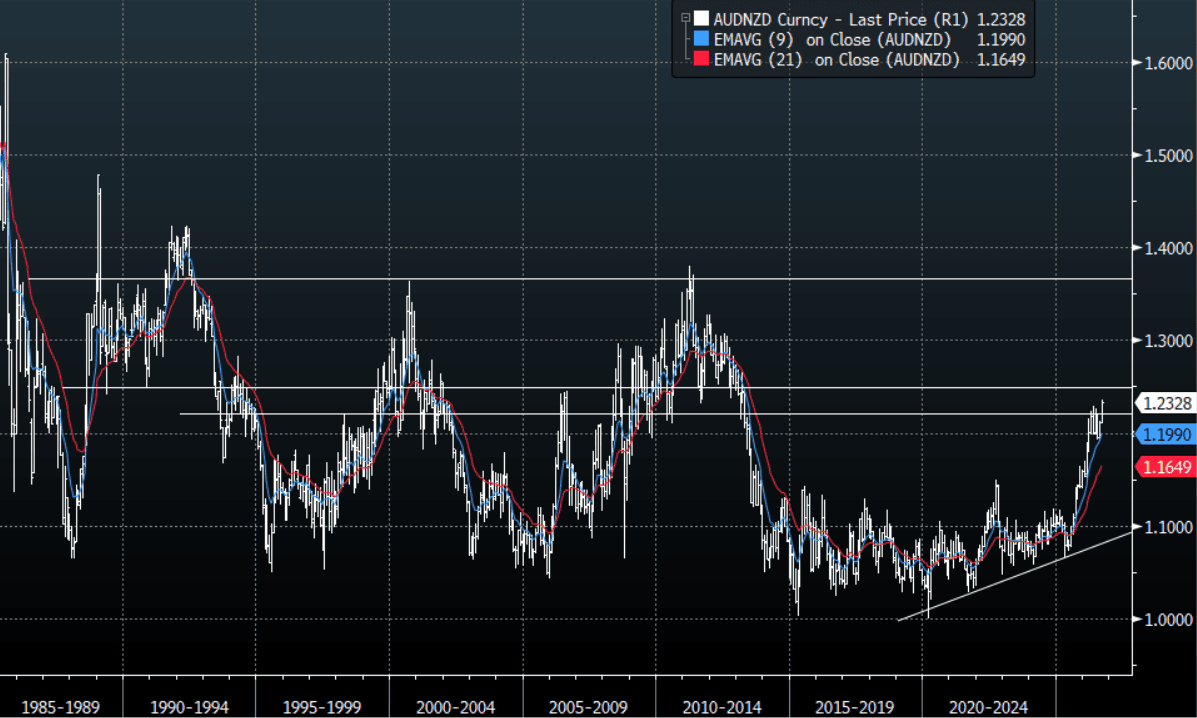Click the 1.1649 value in the legend
Viewport: 1197px width, 718px height.
[x=1001, y=60]
